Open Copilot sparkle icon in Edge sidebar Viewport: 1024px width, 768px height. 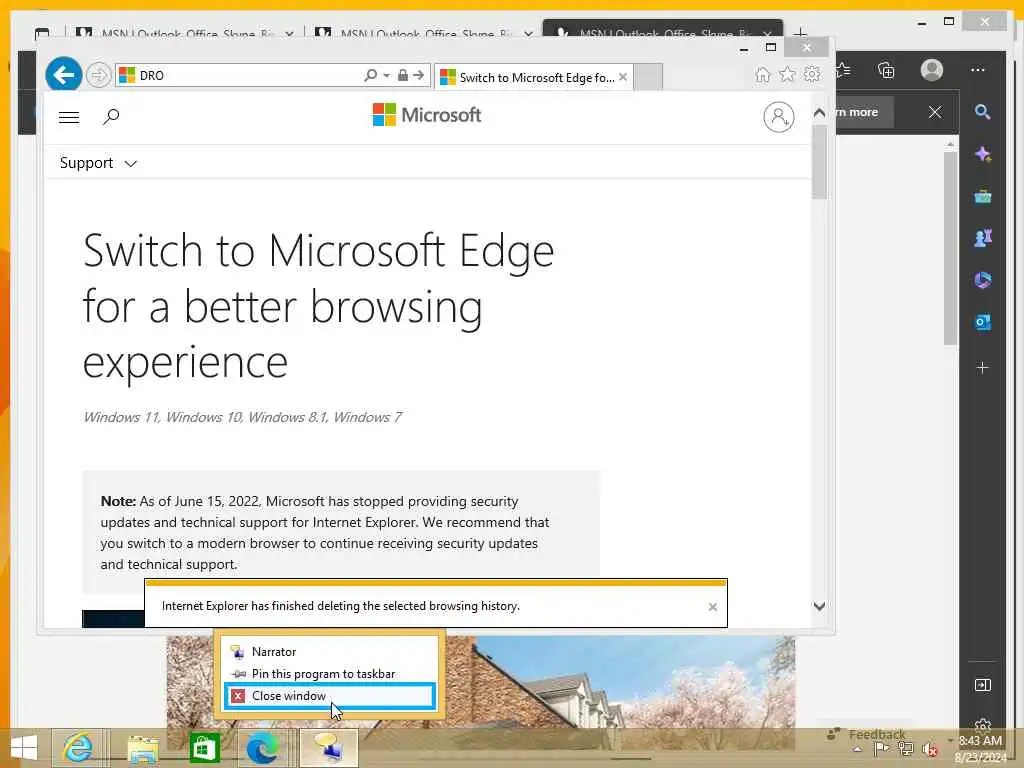(x=982, y=154)
